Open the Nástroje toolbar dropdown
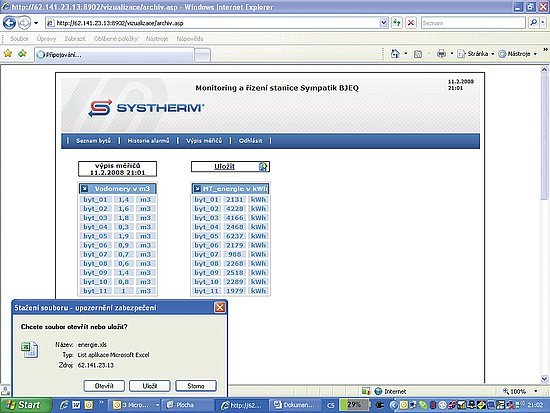Viewport: 550px width, 413px height. click(x=518, y=54)
